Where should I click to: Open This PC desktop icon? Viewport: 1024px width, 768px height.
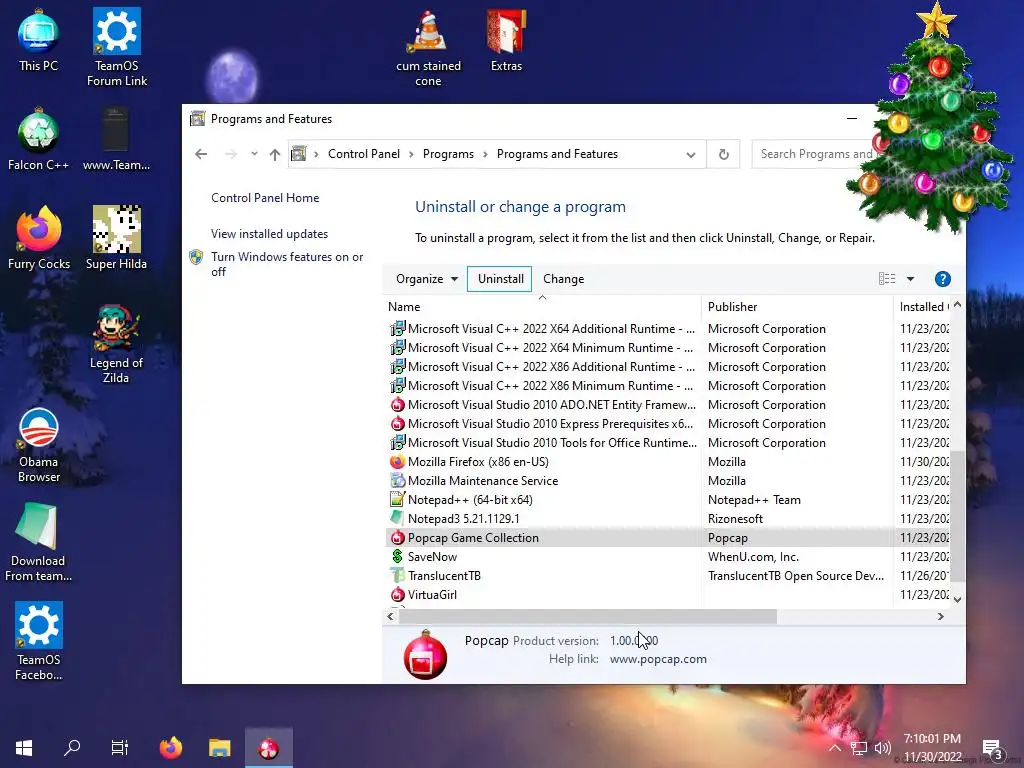pyautogui.click(x=39, y=40)
